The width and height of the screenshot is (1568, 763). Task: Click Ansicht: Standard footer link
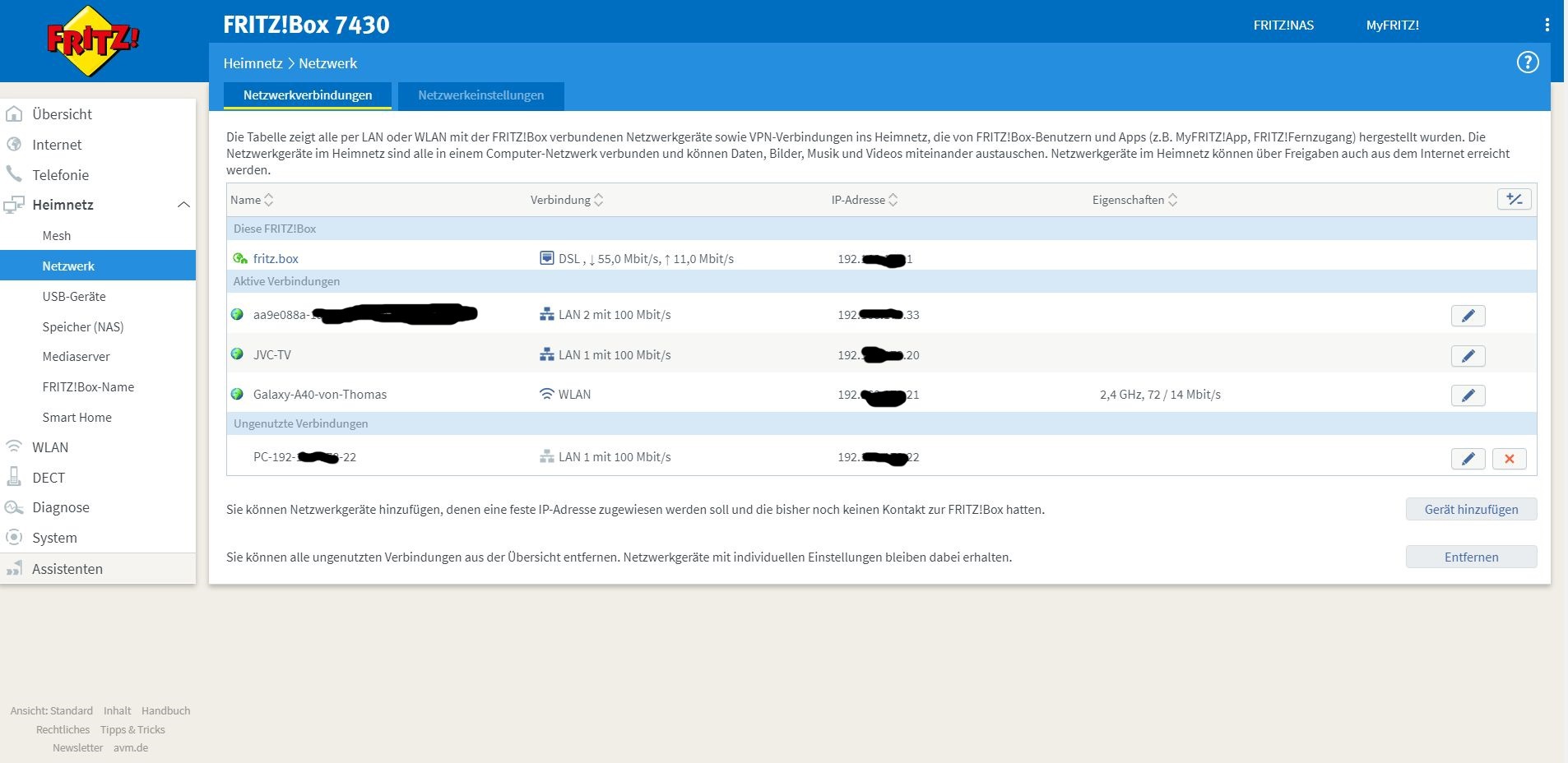51,710
